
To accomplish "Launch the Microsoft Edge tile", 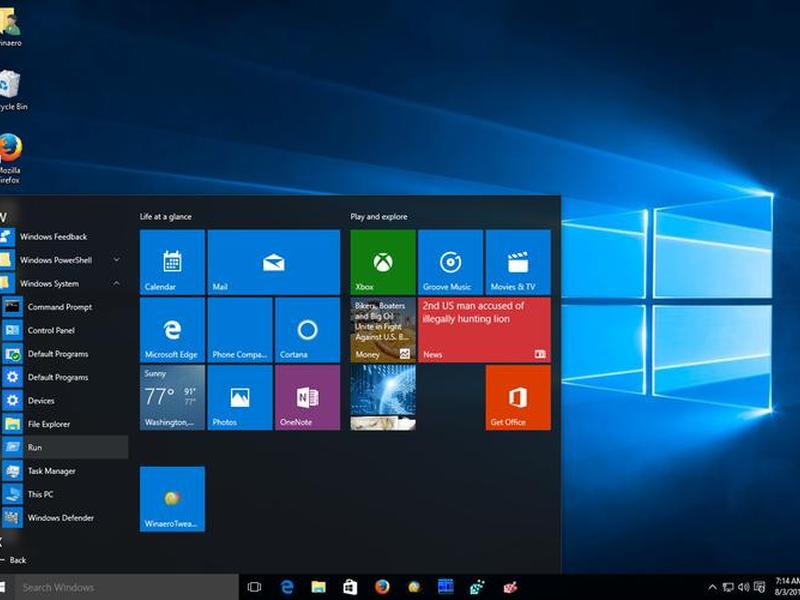I will [172, 330].
